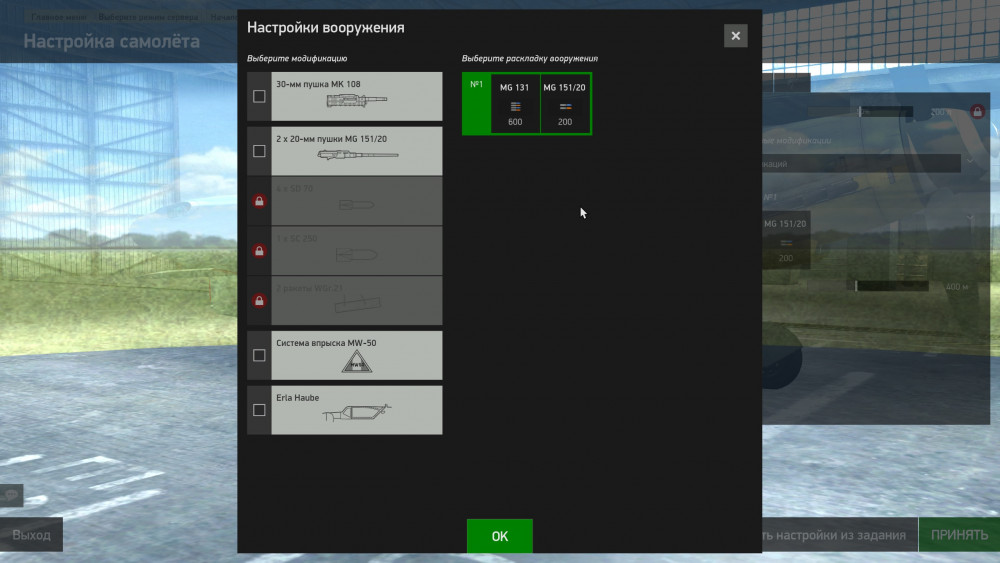Select the Система впрыска MW-50 row label
The height and width of the screenshot is (563, 1000).
326,342
